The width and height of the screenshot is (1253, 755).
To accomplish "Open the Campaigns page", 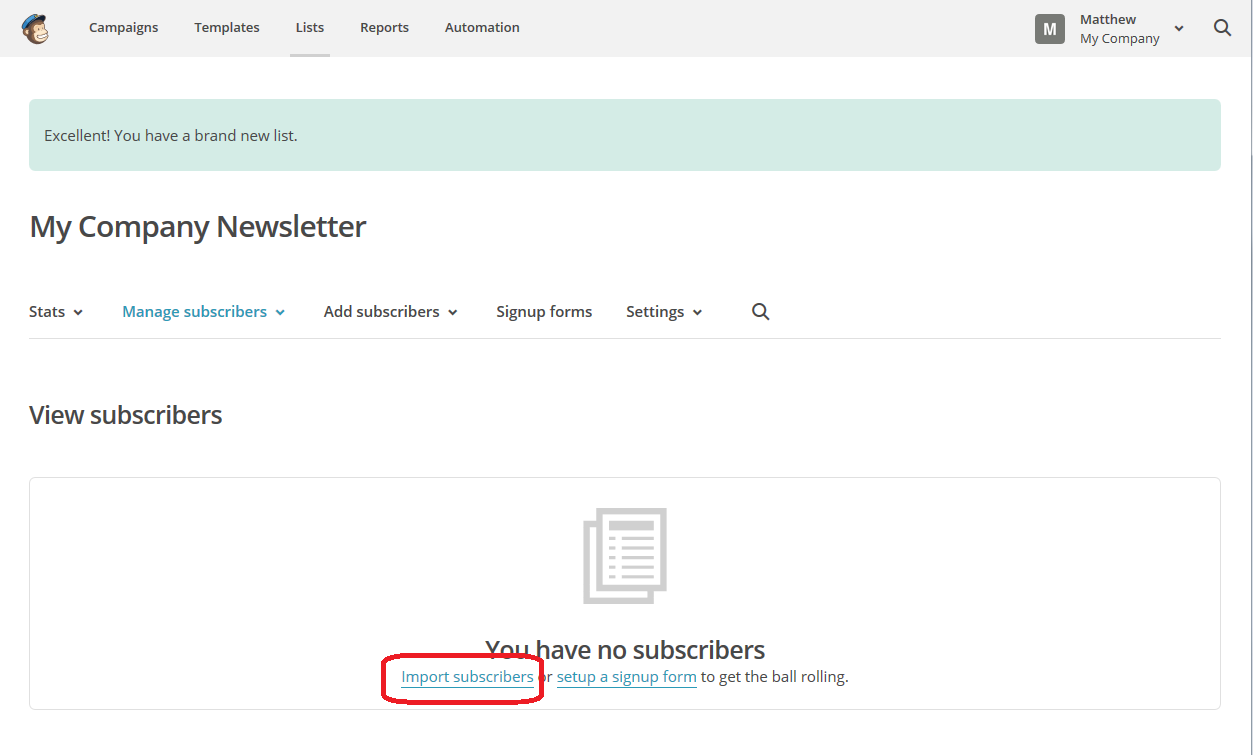I will tap(123, 28).
